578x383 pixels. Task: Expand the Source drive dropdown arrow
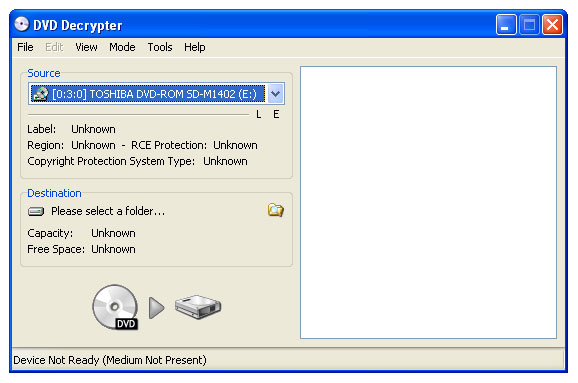(275, 94)
